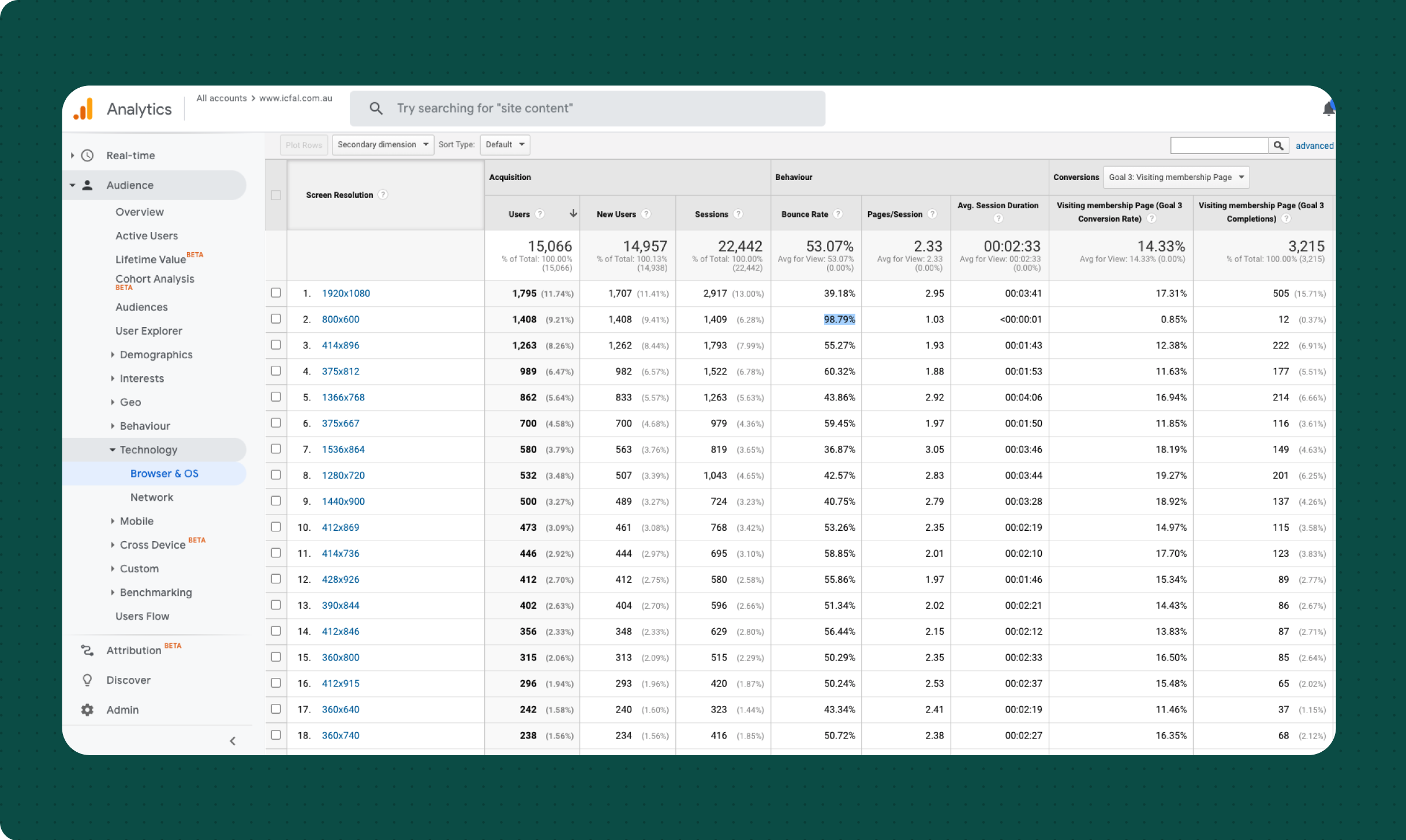
Task: Click the help icon next to Pages/Session
Action: 932,214
